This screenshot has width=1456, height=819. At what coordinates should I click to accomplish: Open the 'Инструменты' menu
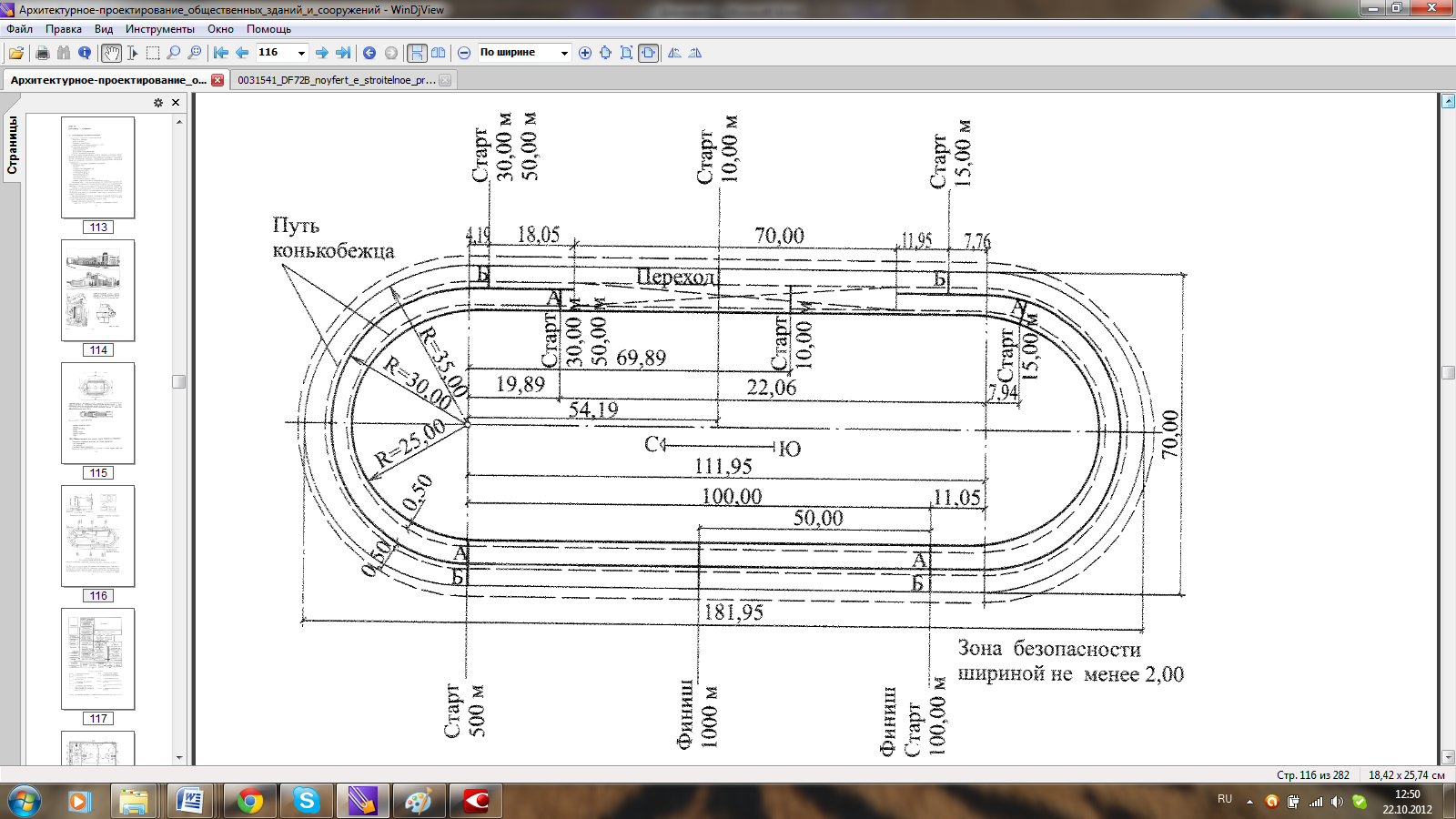[159, 29]
